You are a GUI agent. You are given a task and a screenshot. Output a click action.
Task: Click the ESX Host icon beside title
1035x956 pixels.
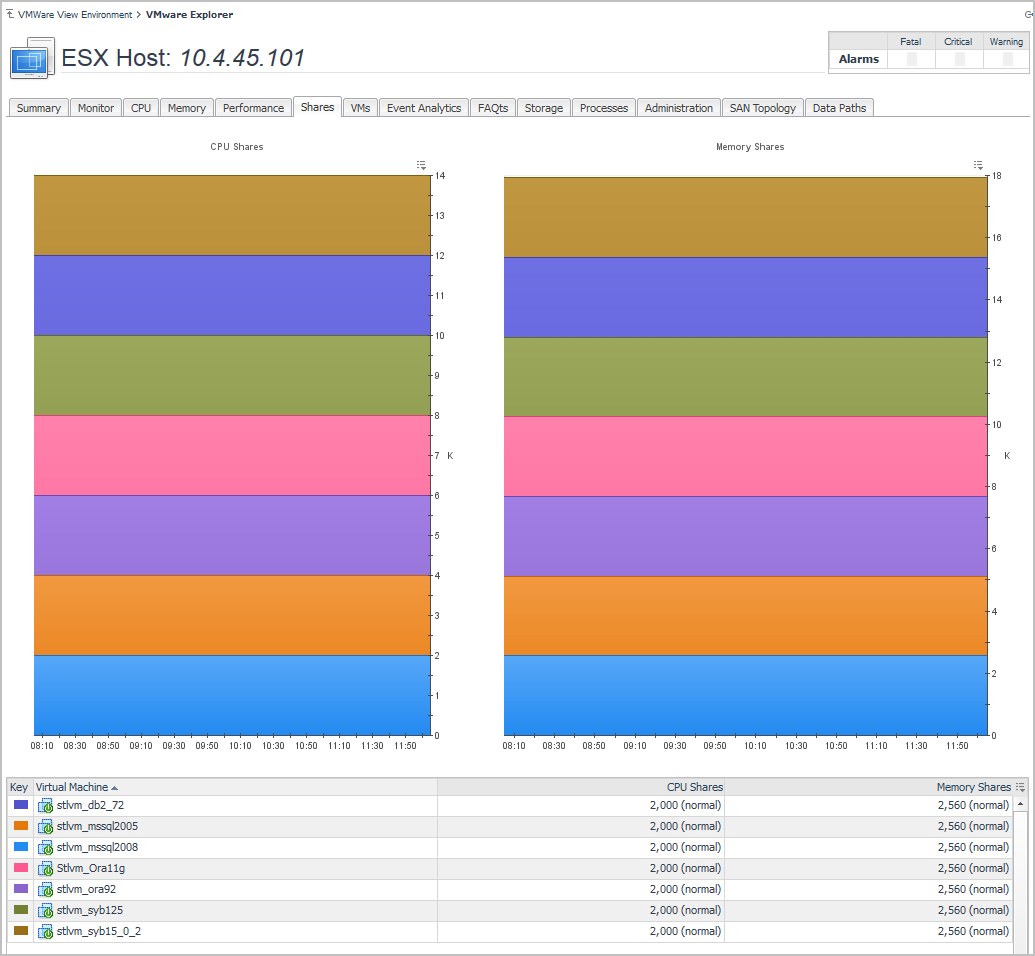click(30, 59)
